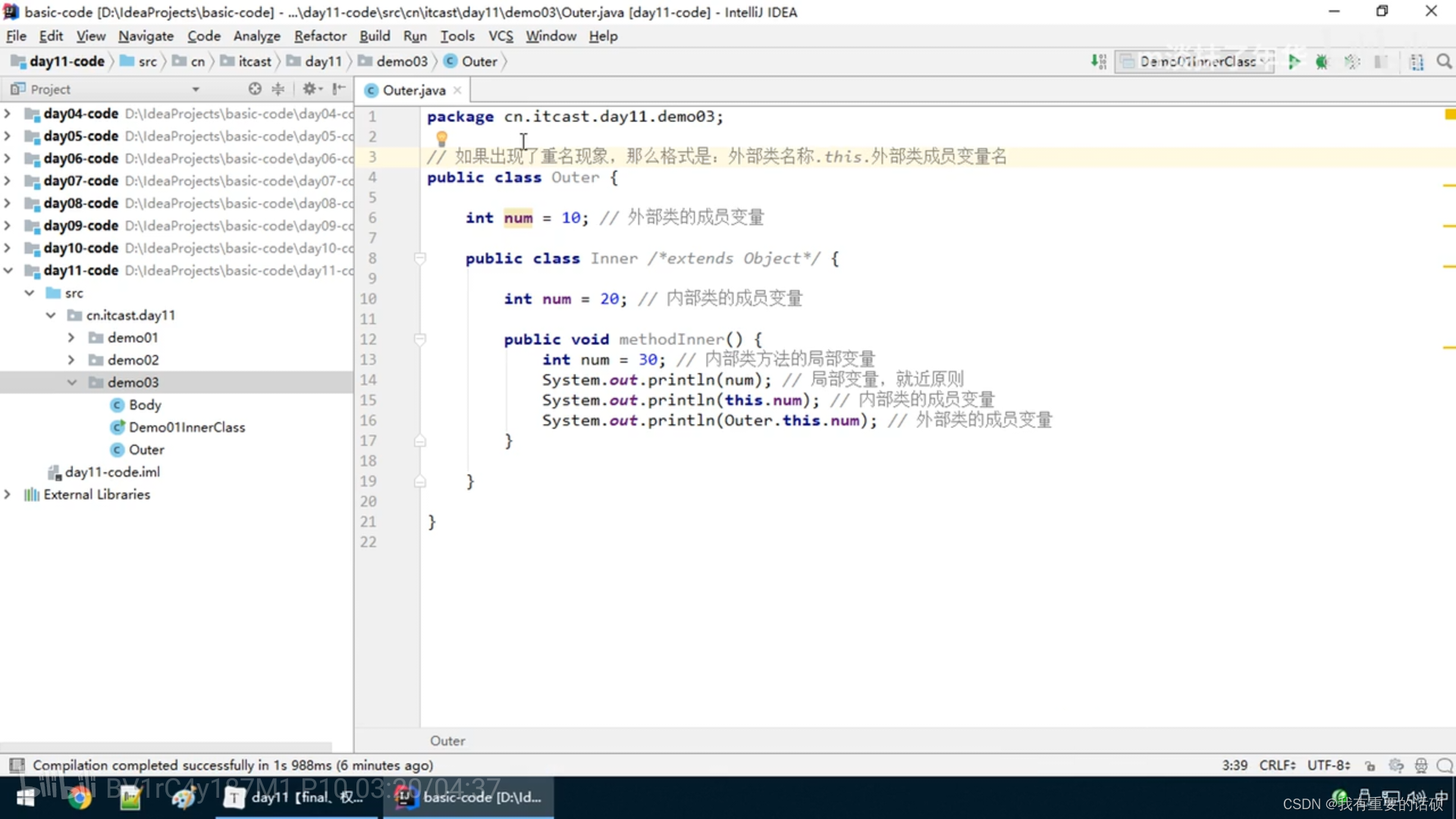Select Demo01InnerClass in the project tree
1456x819 pixels.
click(x=187, y=427)
